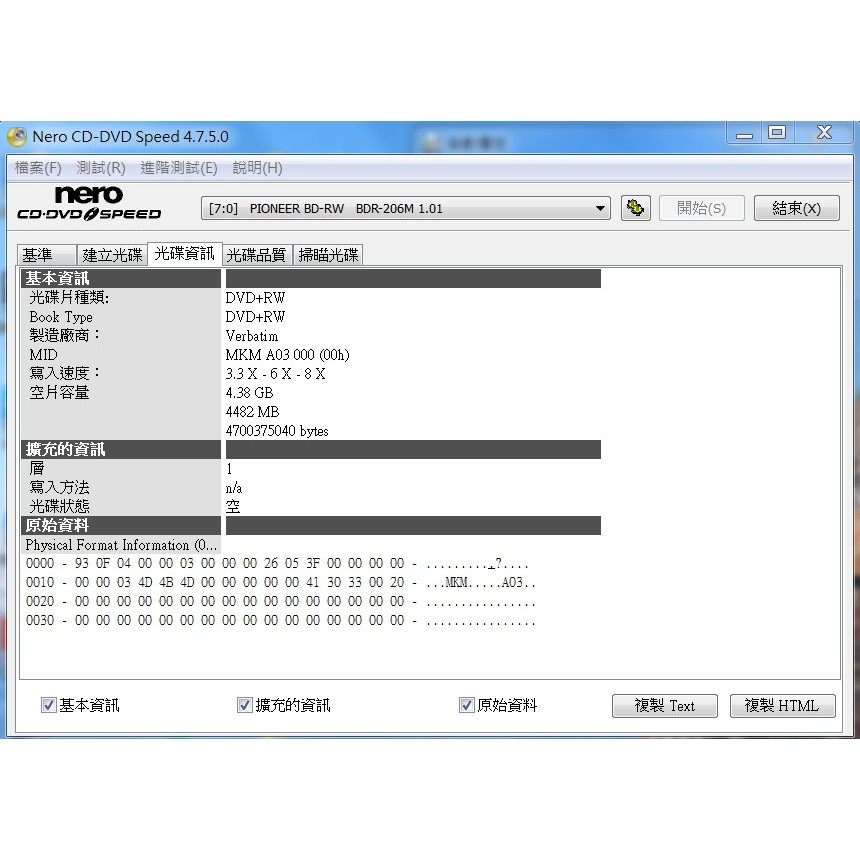Click the hex data row 0030
860x860 pixels.
(280, 620)
